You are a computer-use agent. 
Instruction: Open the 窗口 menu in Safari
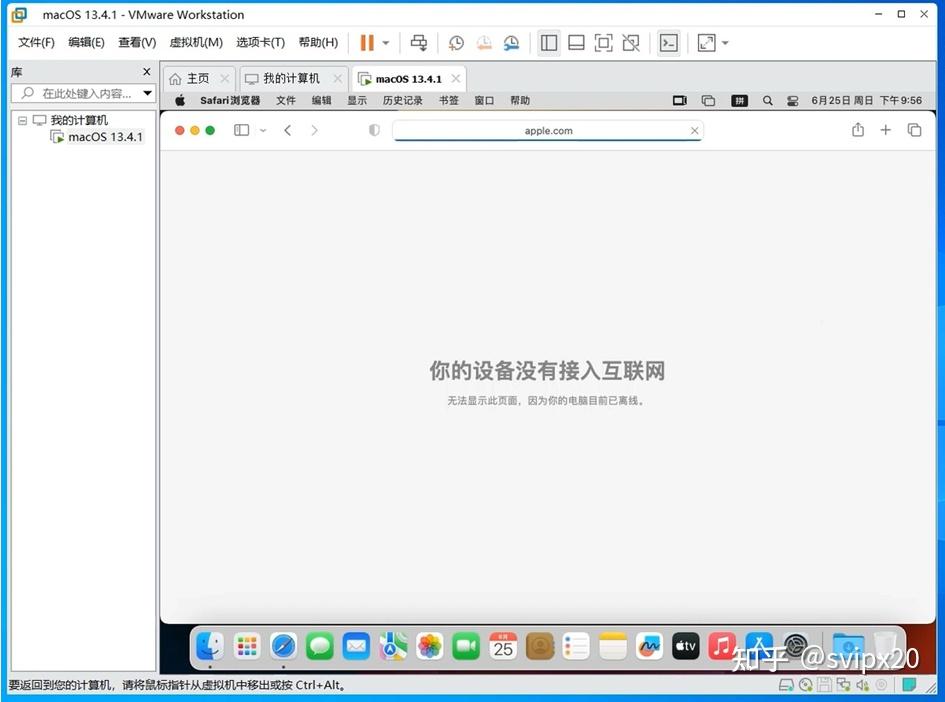point(484,101)
